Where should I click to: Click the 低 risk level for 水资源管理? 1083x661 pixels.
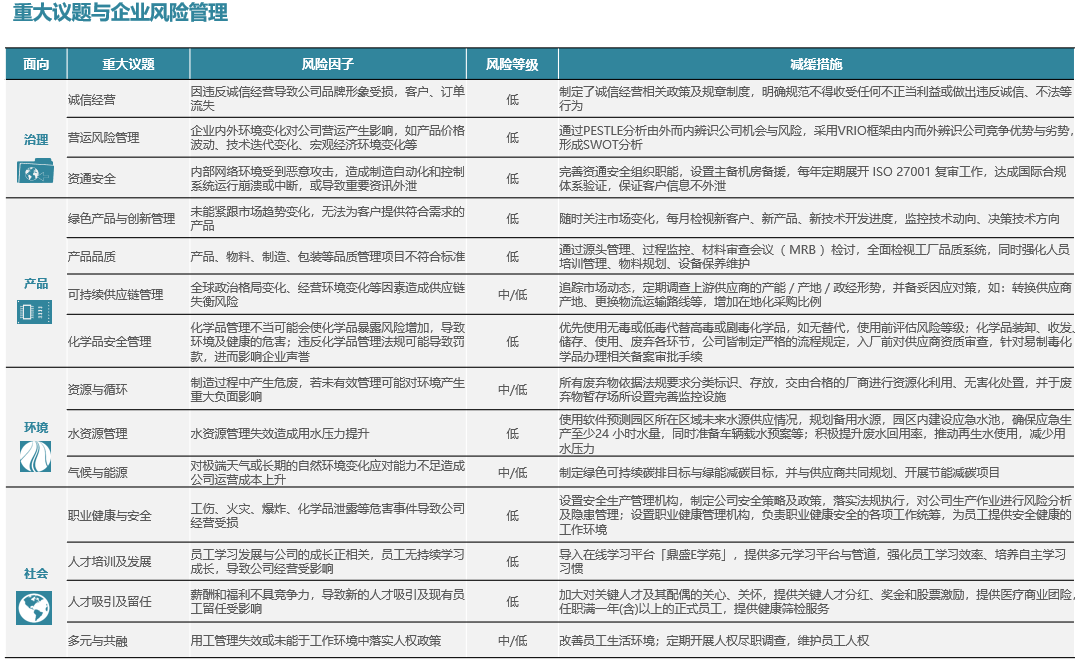[x=512, y=434]
